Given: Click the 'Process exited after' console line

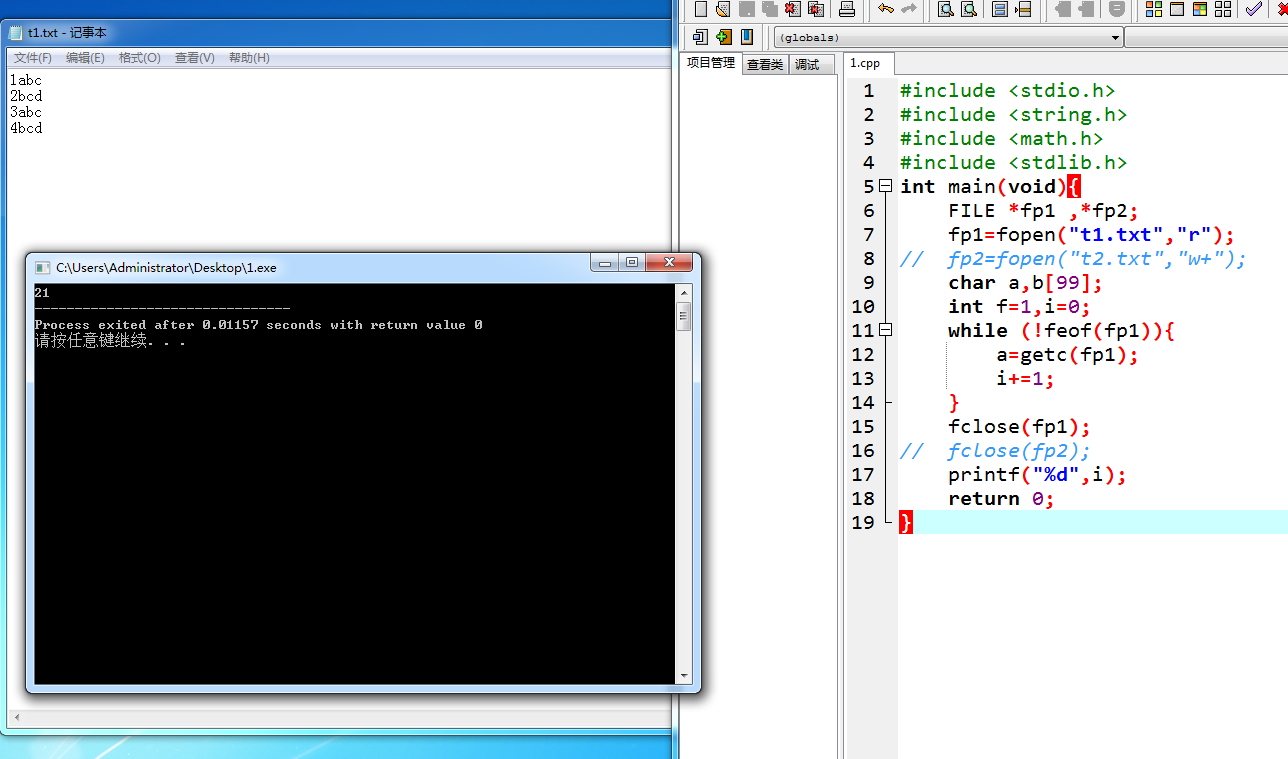Looking at the screenshot, I should click(258, 325).
